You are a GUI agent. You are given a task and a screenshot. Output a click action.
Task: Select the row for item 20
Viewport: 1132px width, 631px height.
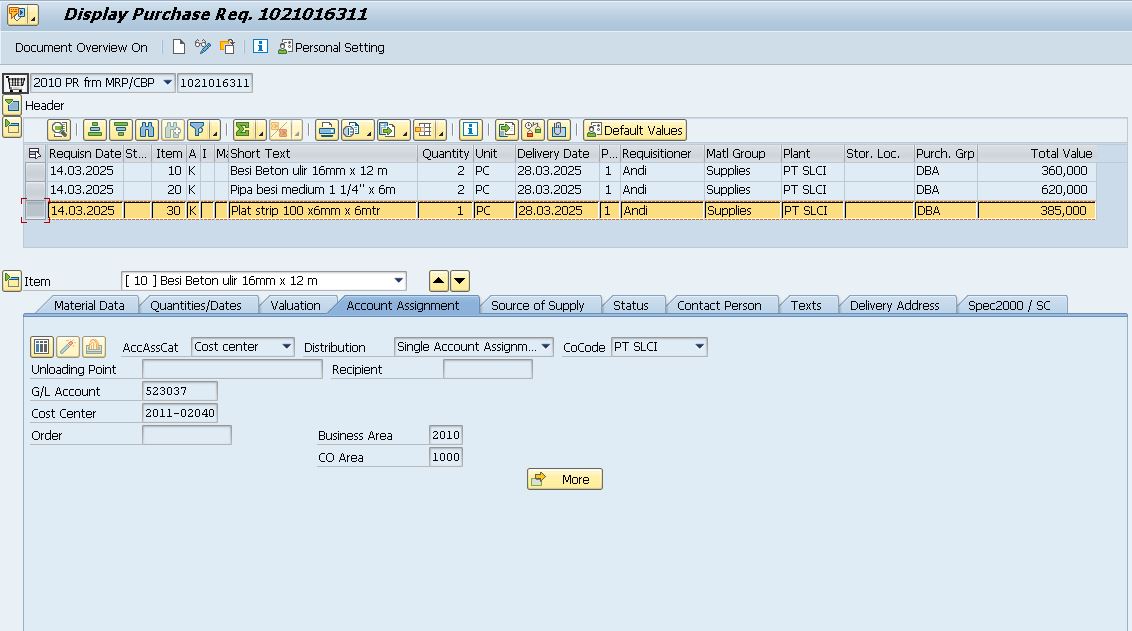point(35,190)
